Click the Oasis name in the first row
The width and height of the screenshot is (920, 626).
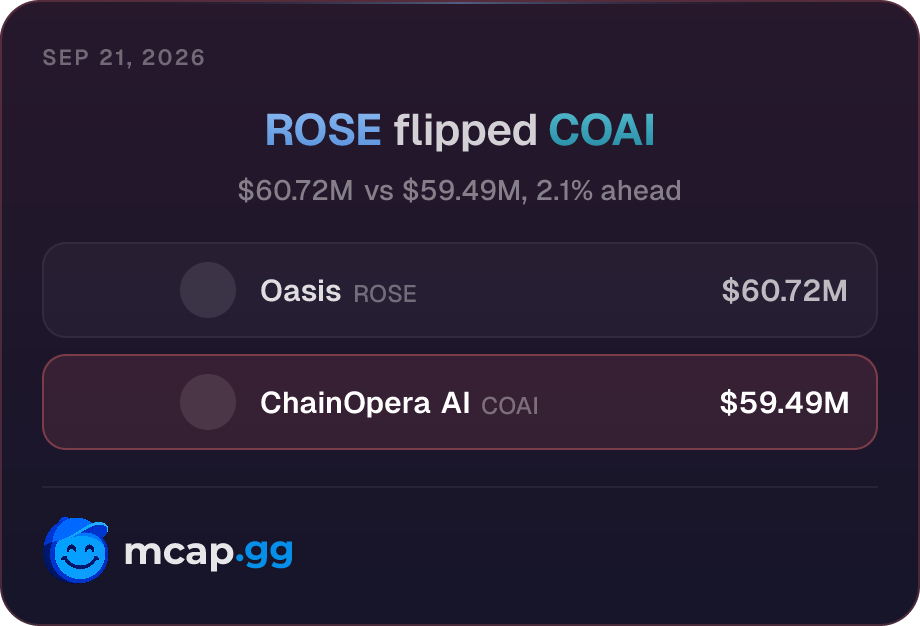(x=300, y=290)
